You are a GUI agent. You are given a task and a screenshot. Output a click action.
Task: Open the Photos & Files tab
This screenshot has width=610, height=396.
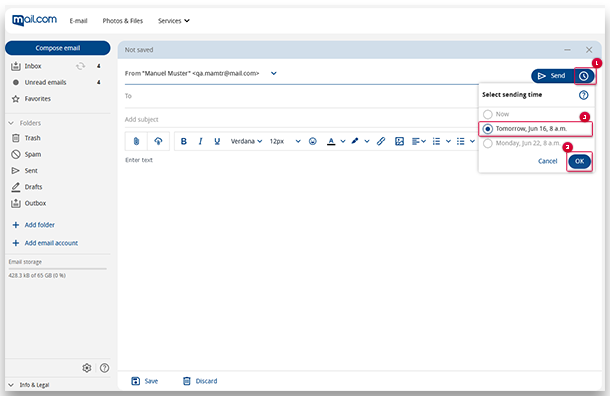pyautogui.click(x=123, y=21)
